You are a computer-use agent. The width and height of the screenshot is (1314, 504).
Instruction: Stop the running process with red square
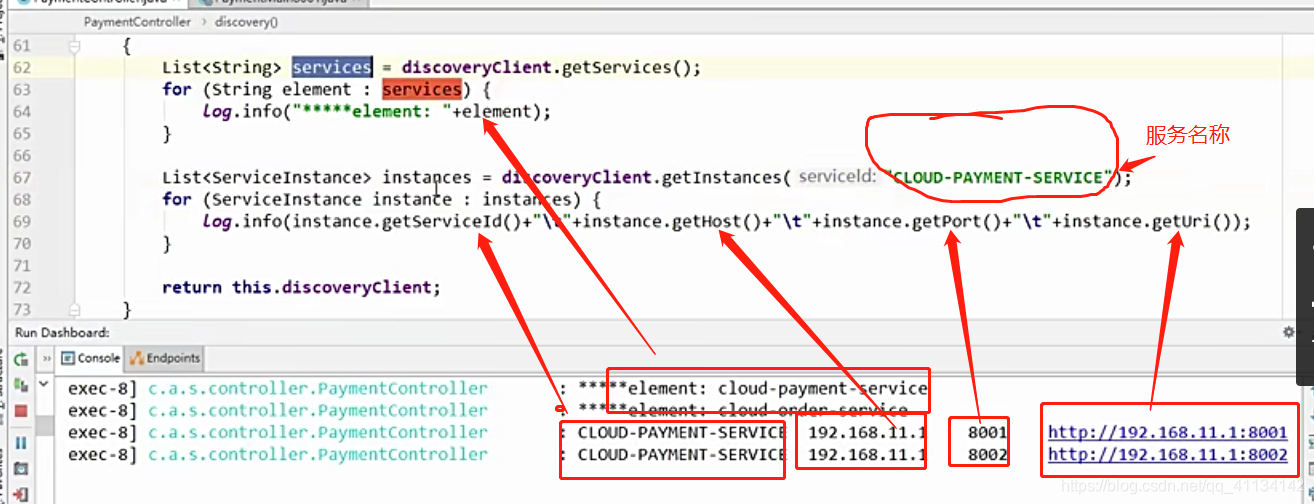[x=20, y=411]
